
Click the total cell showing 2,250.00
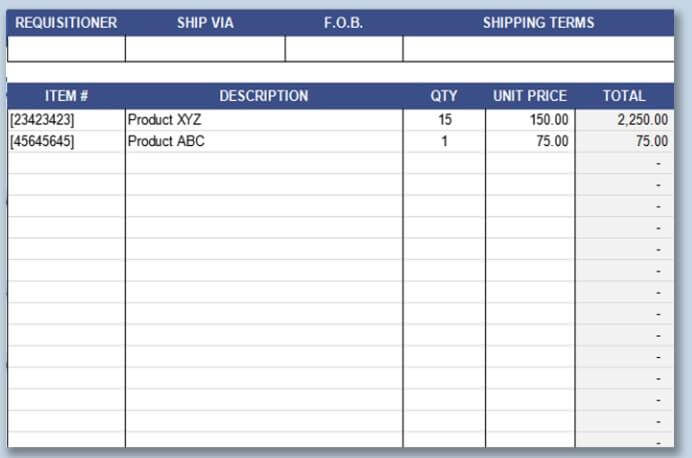pyautogui.click(x=624, y=120)
